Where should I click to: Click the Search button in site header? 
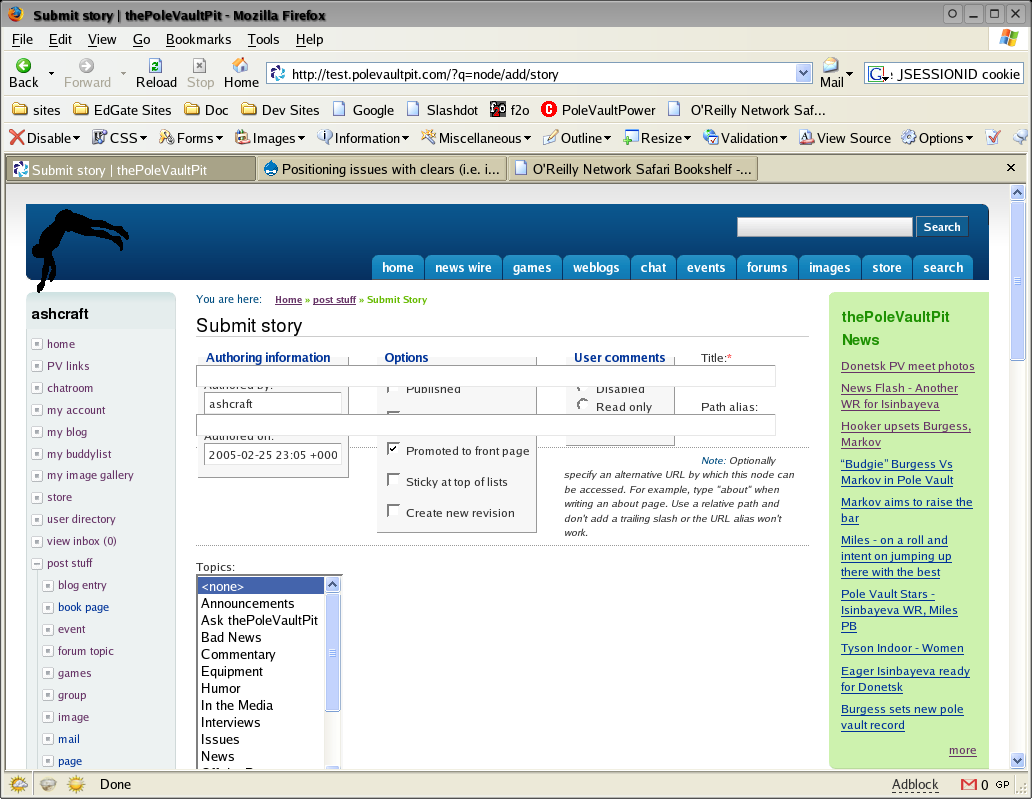(942, 227)
